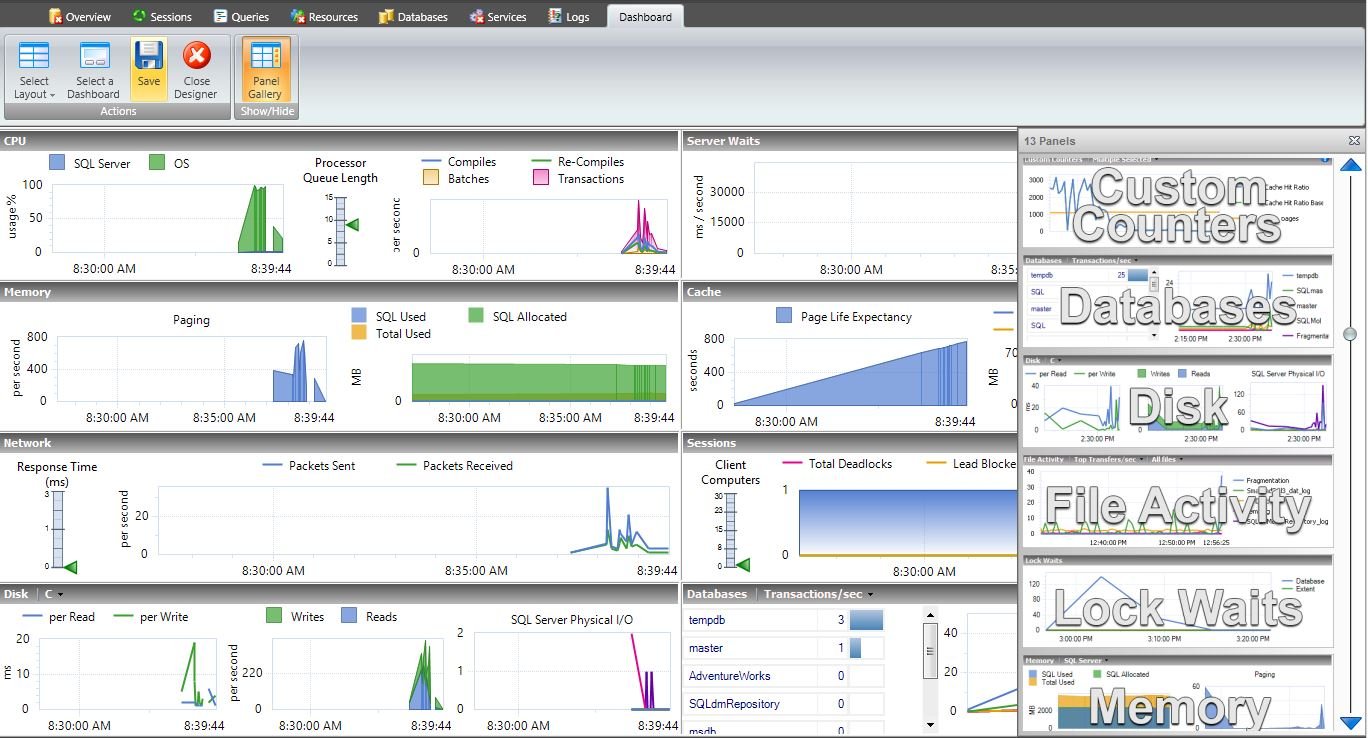Click the gallery scroll up arrow
The image size is (1368, 738).
pos(1351,166)
